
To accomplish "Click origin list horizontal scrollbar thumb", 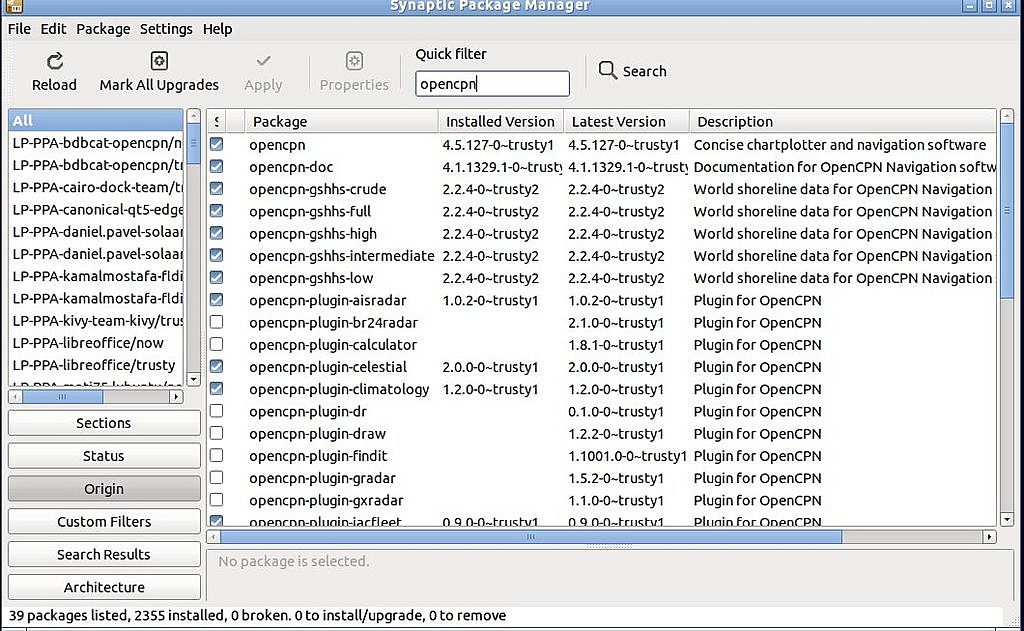I will (x=62, y=396).
